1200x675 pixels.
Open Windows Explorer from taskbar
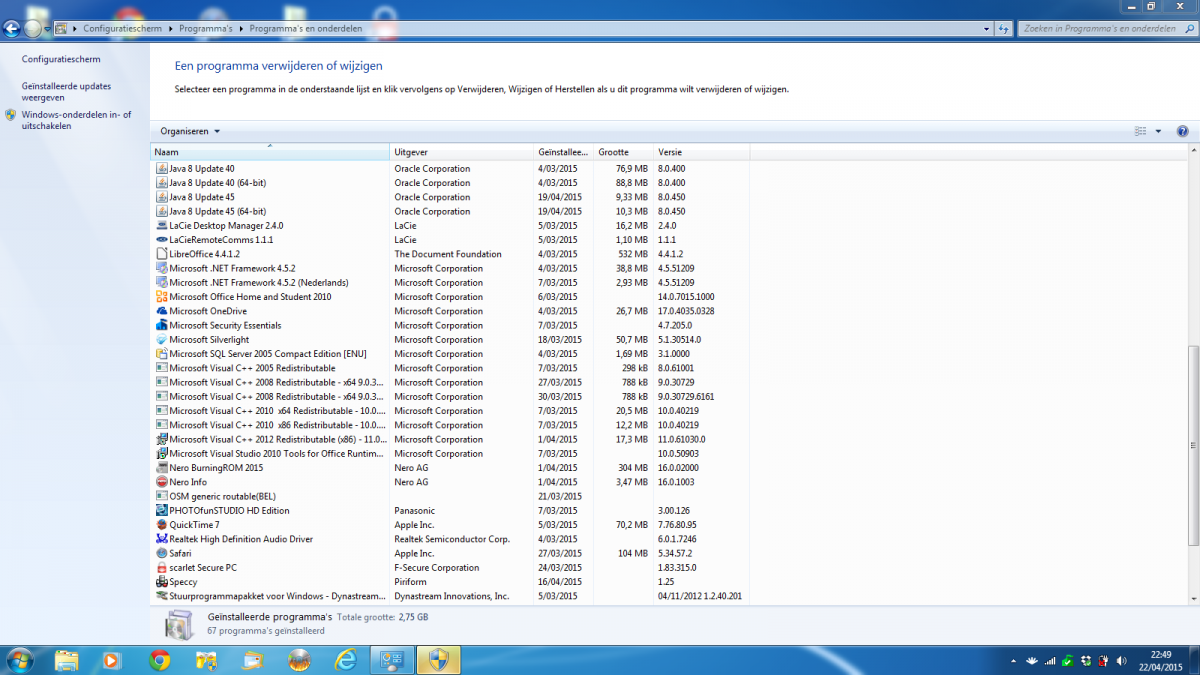coord(66,660)
